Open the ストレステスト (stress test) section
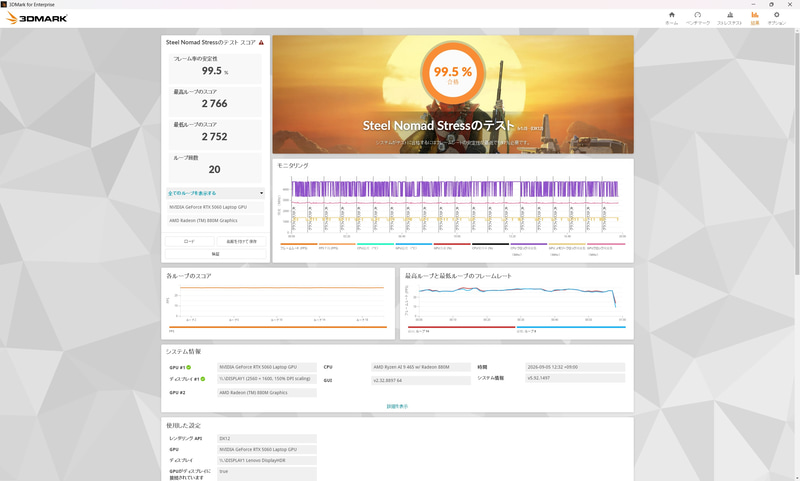Image resolution: width=800 pixels, height=481 pixels. (730, 18)
